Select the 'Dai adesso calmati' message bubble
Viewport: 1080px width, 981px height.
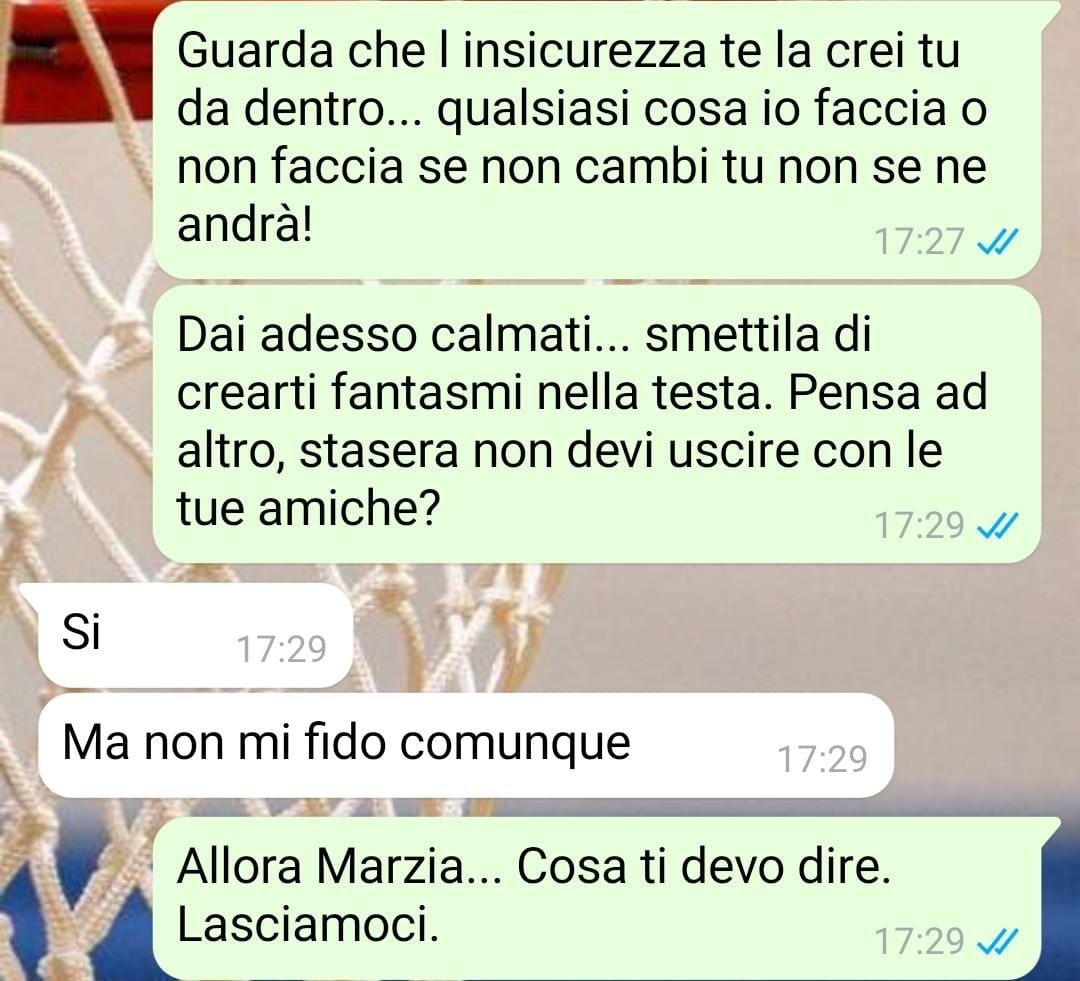(x=596, y=424)
